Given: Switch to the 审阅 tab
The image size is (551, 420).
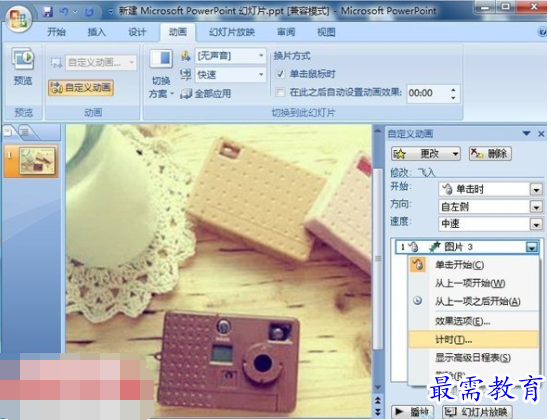Looking at the screenshot, I should click(286, 32).
